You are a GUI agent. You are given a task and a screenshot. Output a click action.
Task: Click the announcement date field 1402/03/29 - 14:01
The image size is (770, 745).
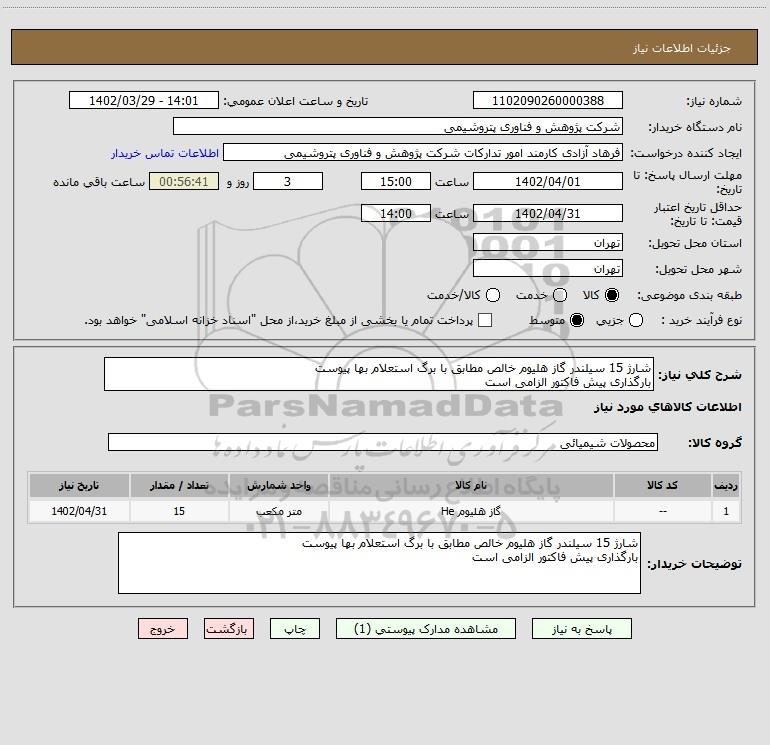click(x=143, y=100)
